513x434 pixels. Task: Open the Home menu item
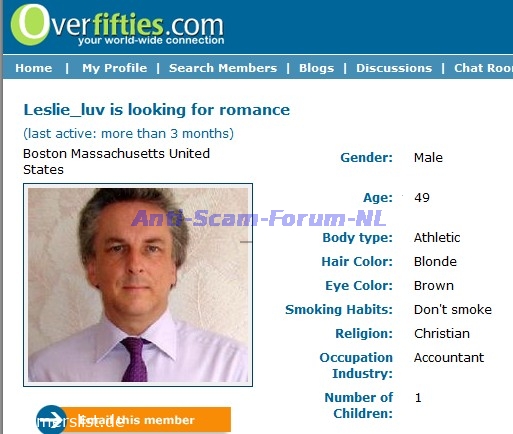coord(34,68)
